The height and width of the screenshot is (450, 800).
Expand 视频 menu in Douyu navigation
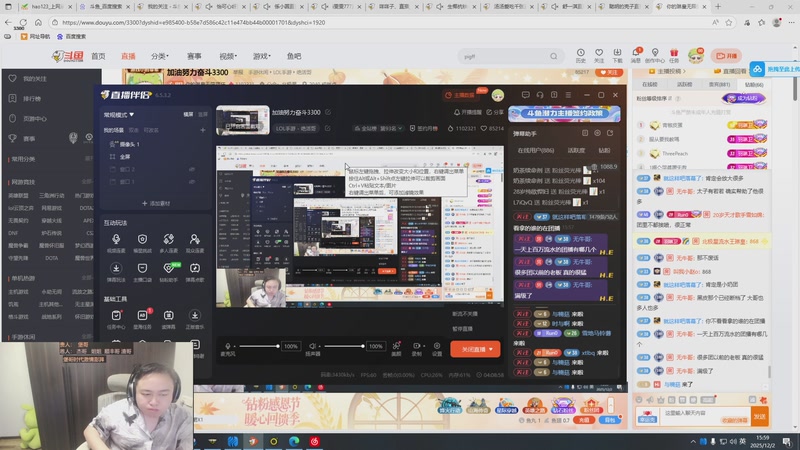[x=228, y=56]
